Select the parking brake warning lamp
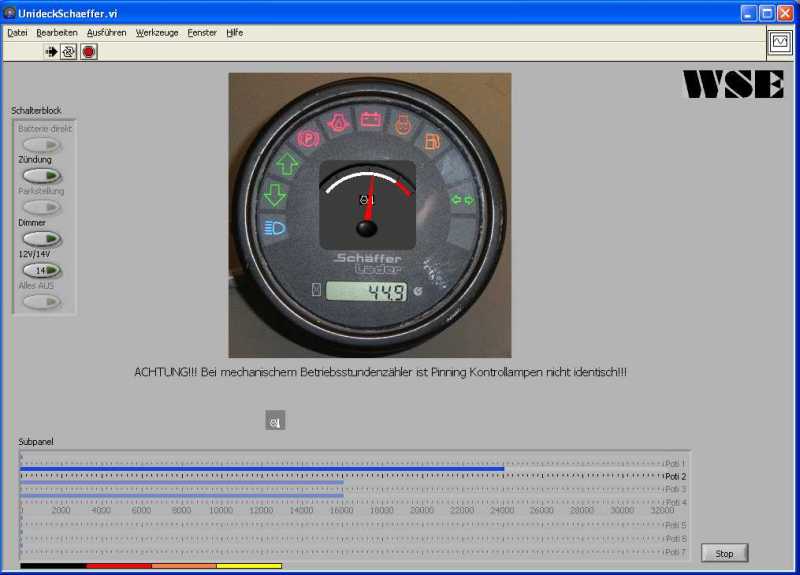Screen dimensions: 800x575 (308, 138)
